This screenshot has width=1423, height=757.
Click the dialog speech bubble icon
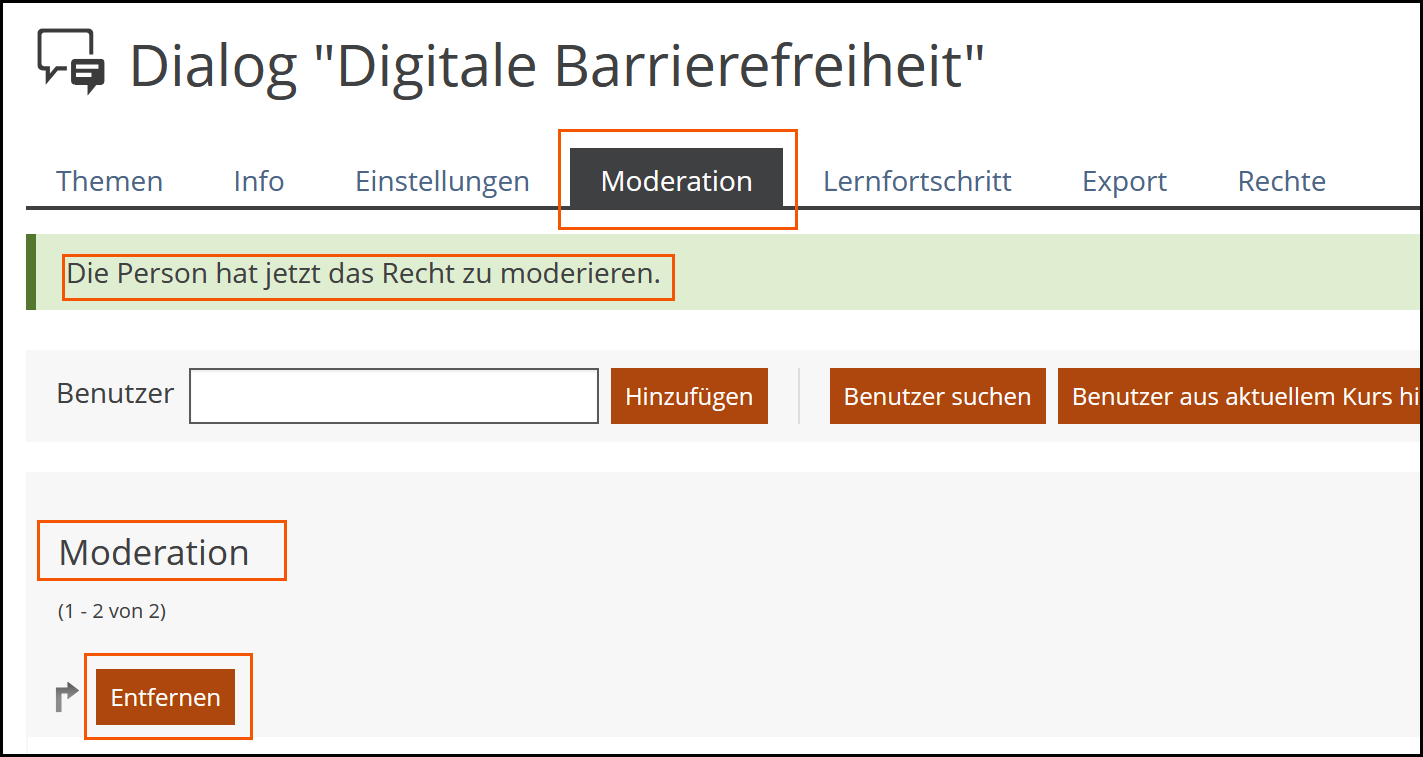click(x=70, y=60)
